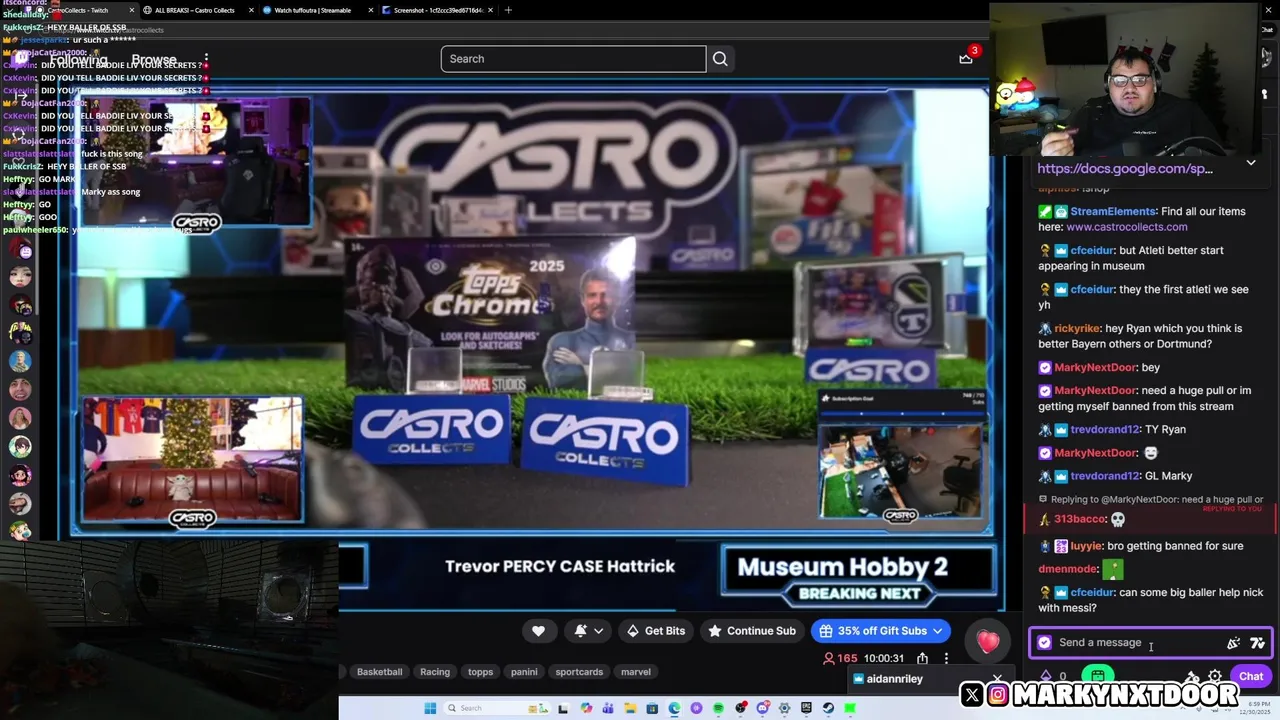Open Windows Start menu
Viewport: 1280px width, 720px height.
[430, 708]
